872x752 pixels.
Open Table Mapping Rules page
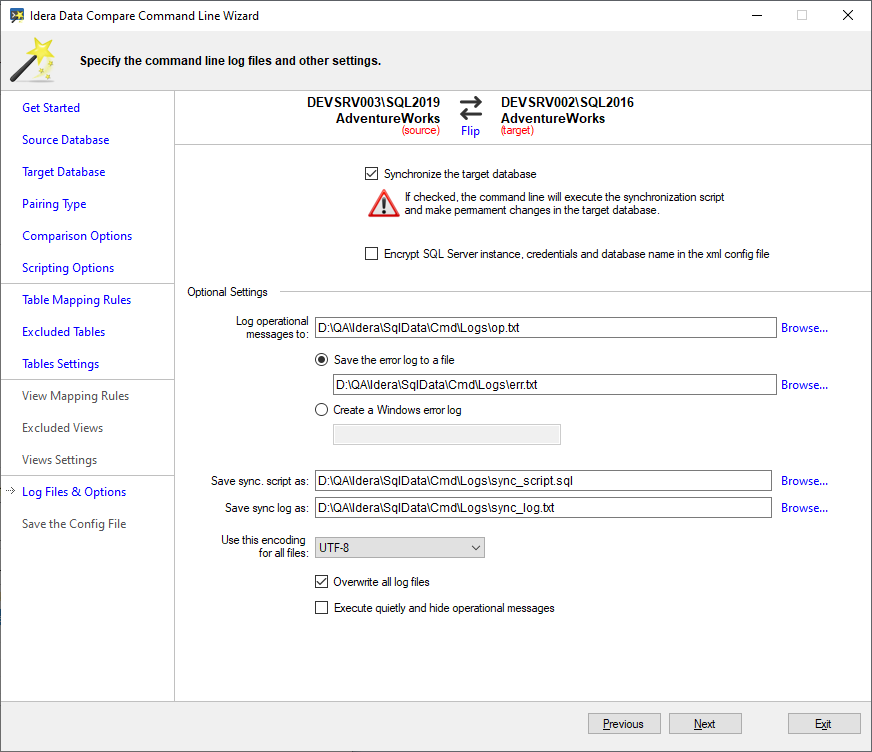[77, 300]
